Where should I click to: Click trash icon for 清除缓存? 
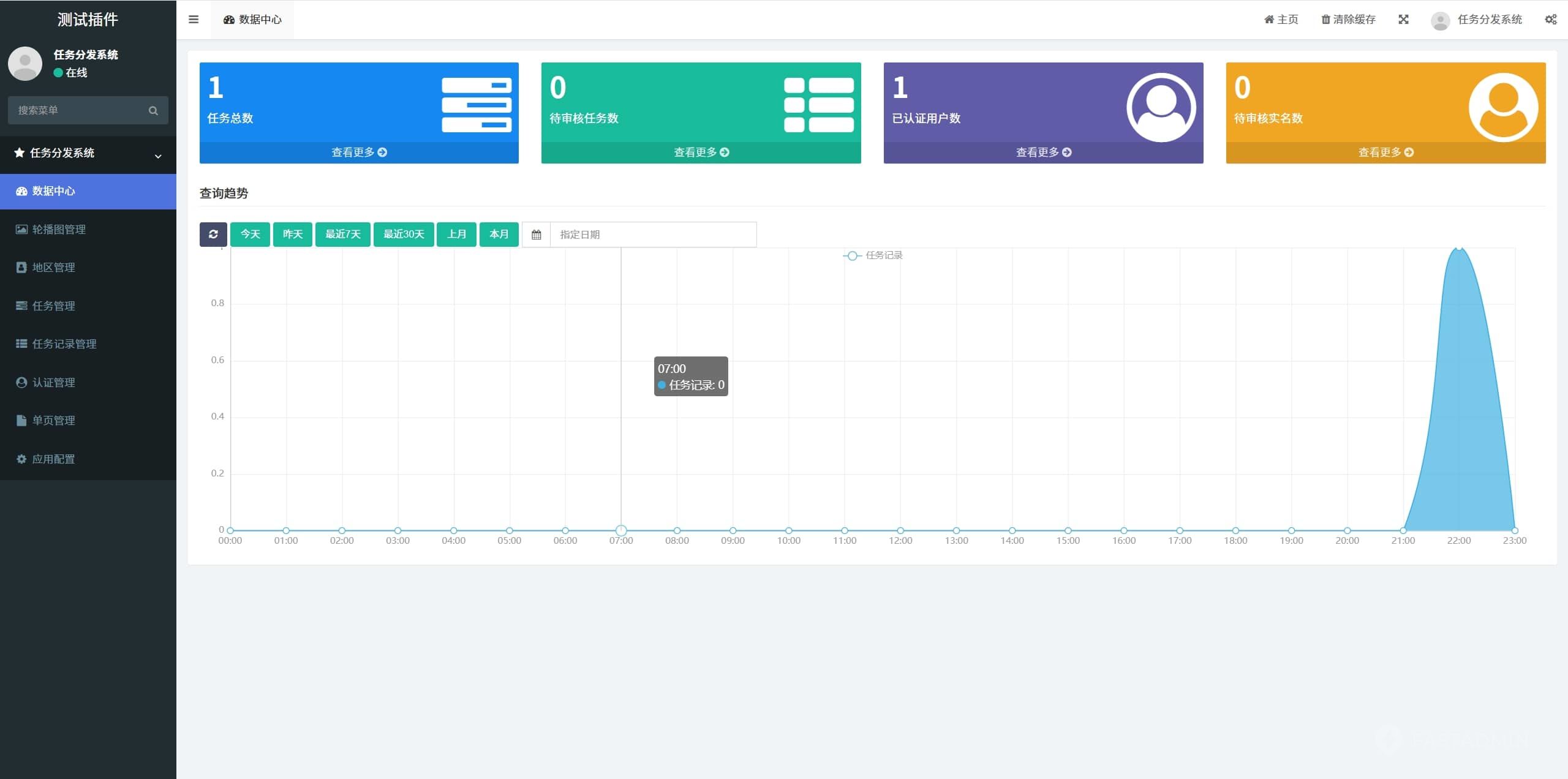1325,20
